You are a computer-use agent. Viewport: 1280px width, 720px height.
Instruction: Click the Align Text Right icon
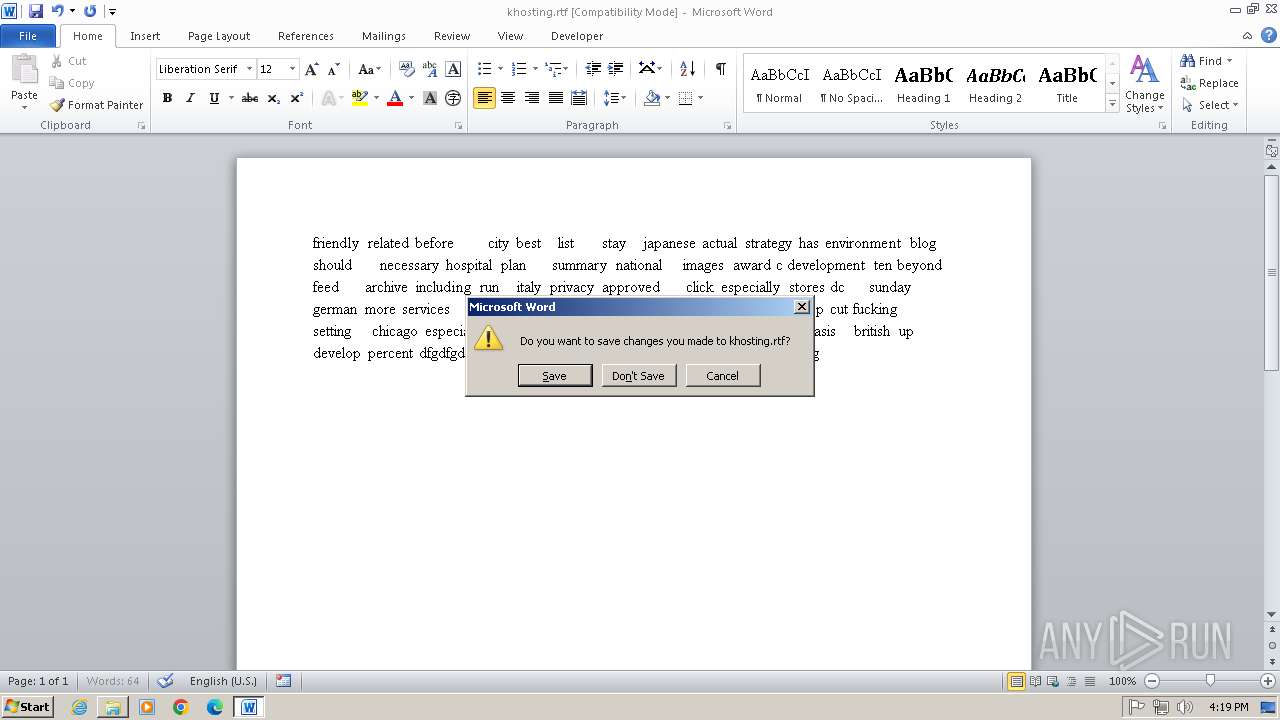(x=532, y=98)
